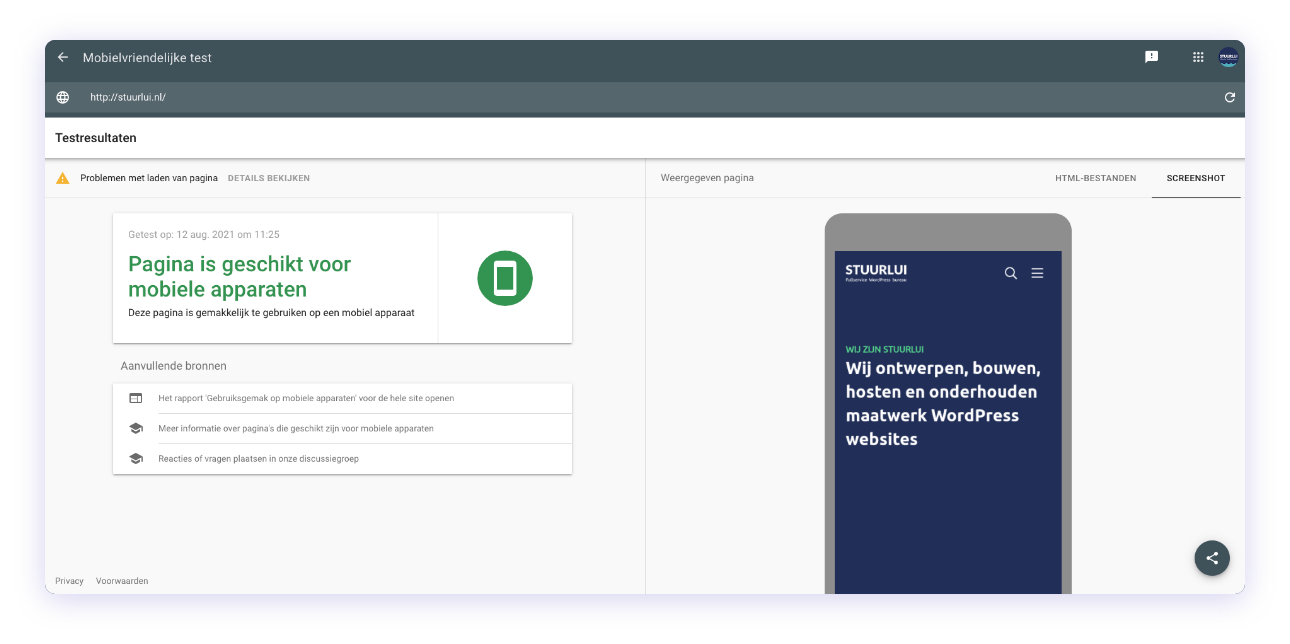Screen dimensions: 1290x644
Task: Open 'Reacties of vragen plaatsen' link
Action: coord(258,458)
